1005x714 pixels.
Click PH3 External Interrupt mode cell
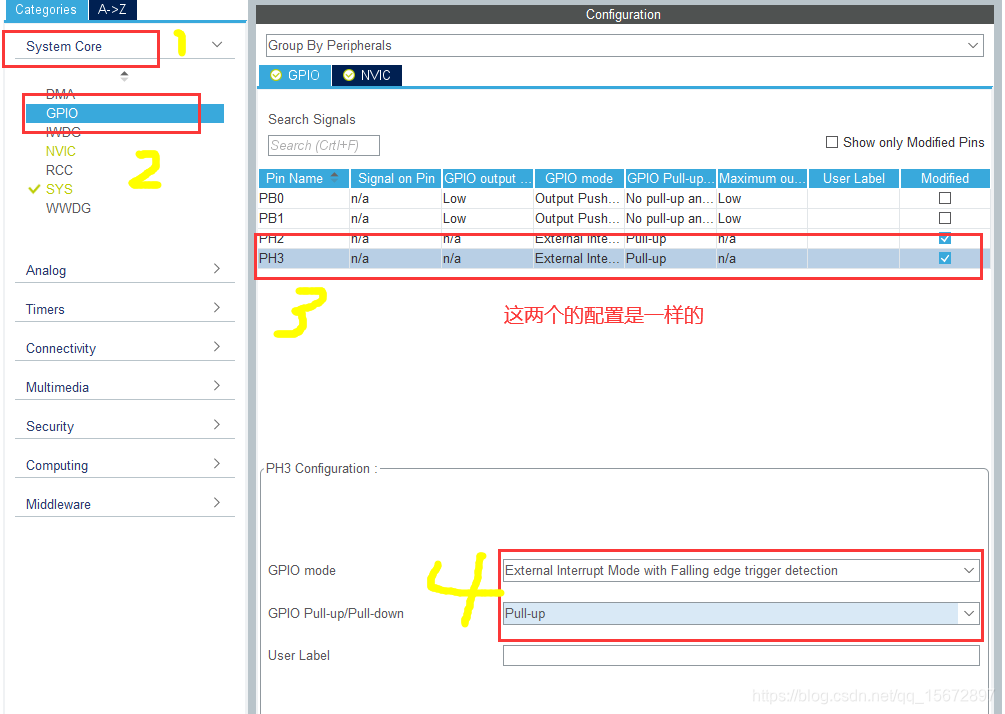pos(579,258)
